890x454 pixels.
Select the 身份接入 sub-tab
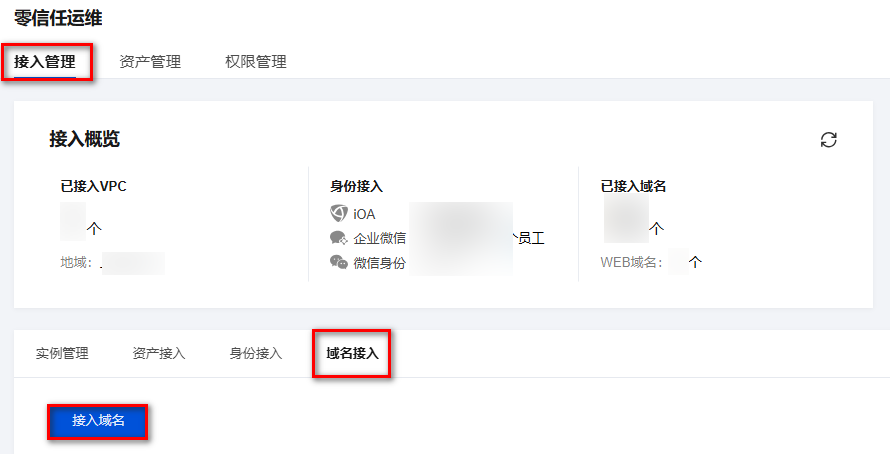255,354
